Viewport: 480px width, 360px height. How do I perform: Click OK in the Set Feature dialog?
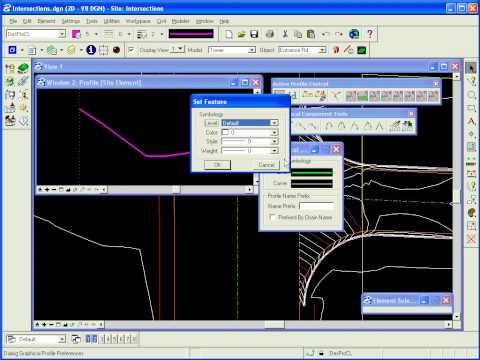coord(217,165)
